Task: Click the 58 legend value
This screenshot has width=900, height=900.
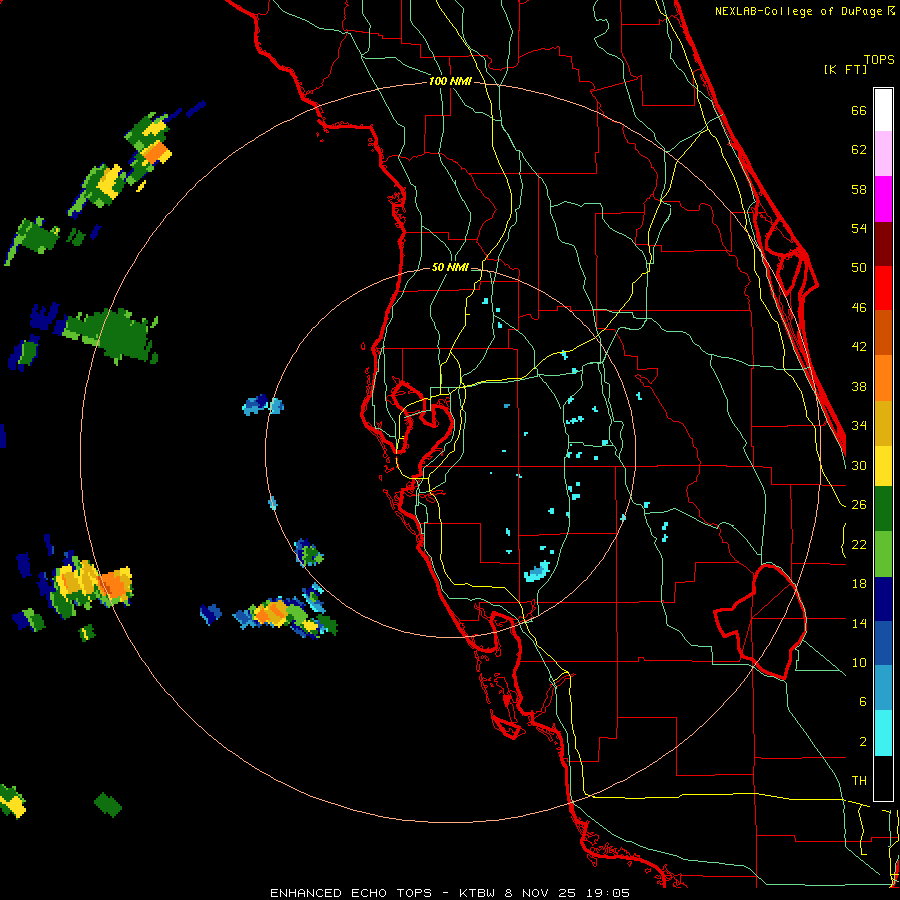Action: pyautogui.click(x=859, y=189)
